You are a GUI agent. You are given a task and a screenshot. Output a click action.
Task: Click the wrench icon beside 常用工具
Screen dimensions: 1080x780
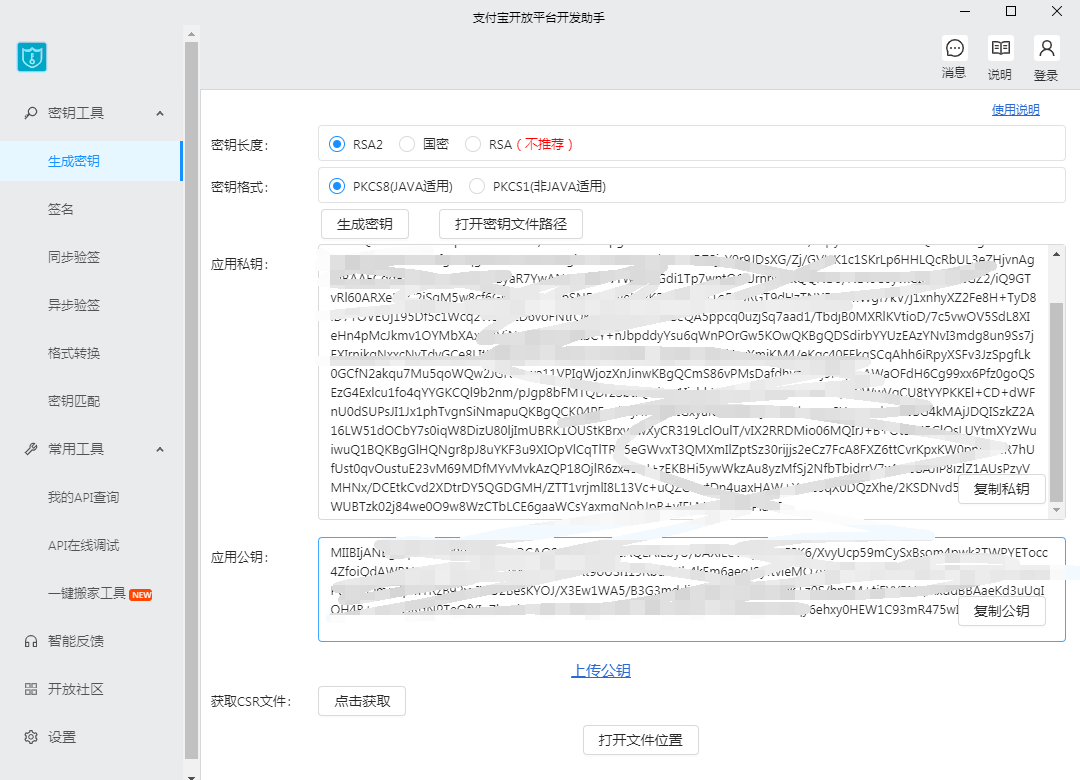click(31, 449)
